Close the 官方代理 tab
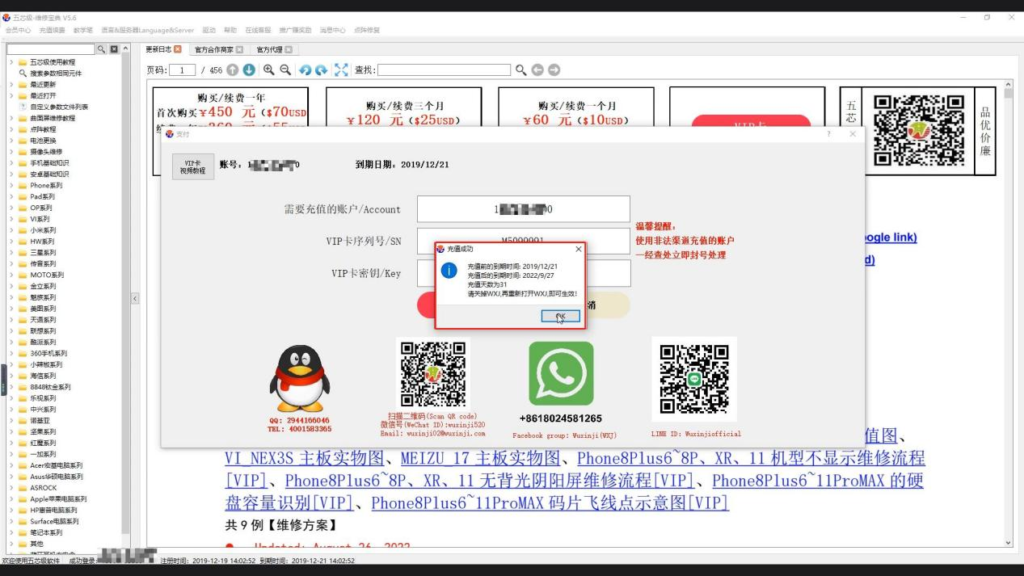 [289, 50]
